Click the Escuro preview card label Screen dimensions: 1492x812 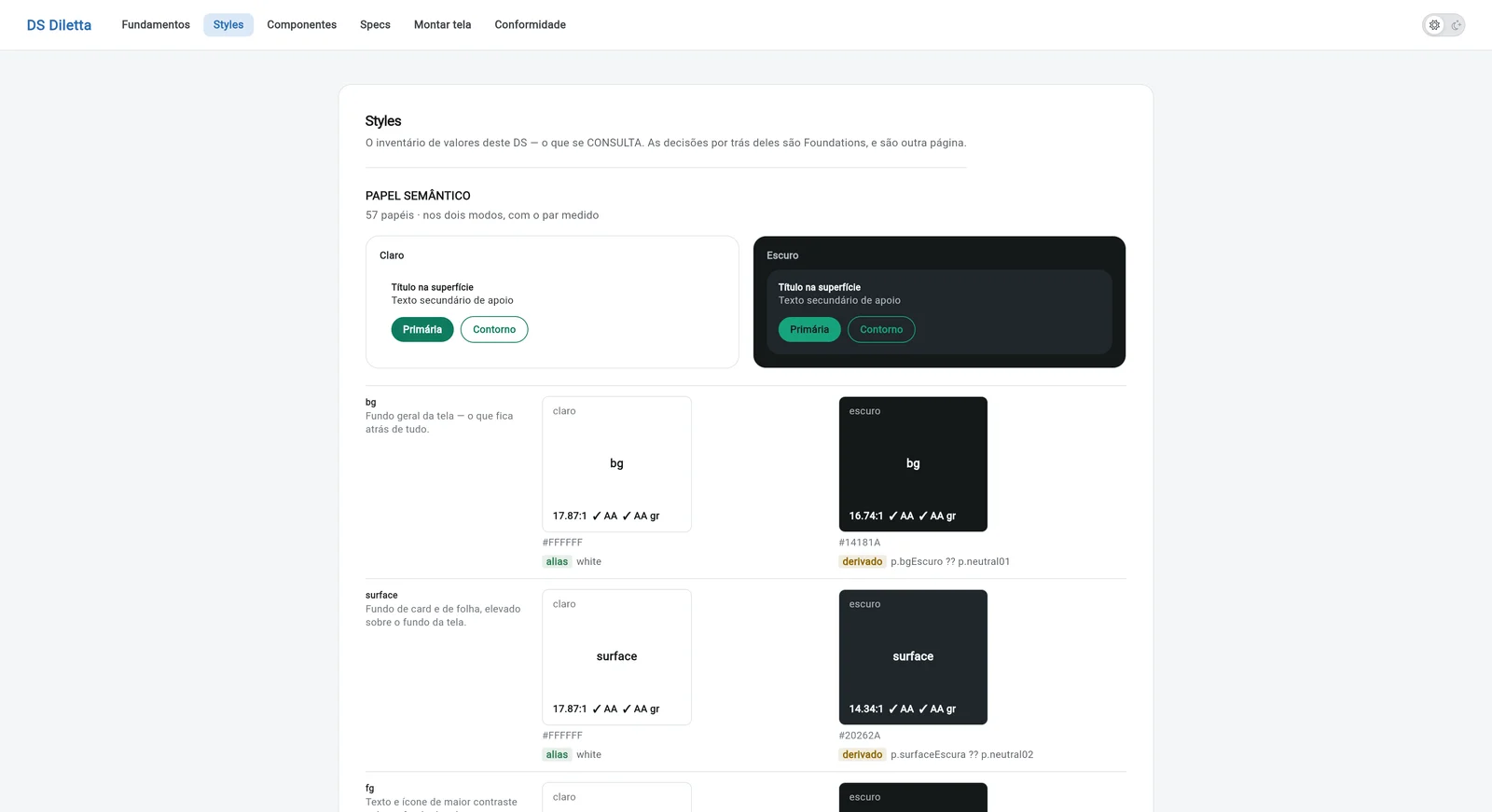pos(782,255)
